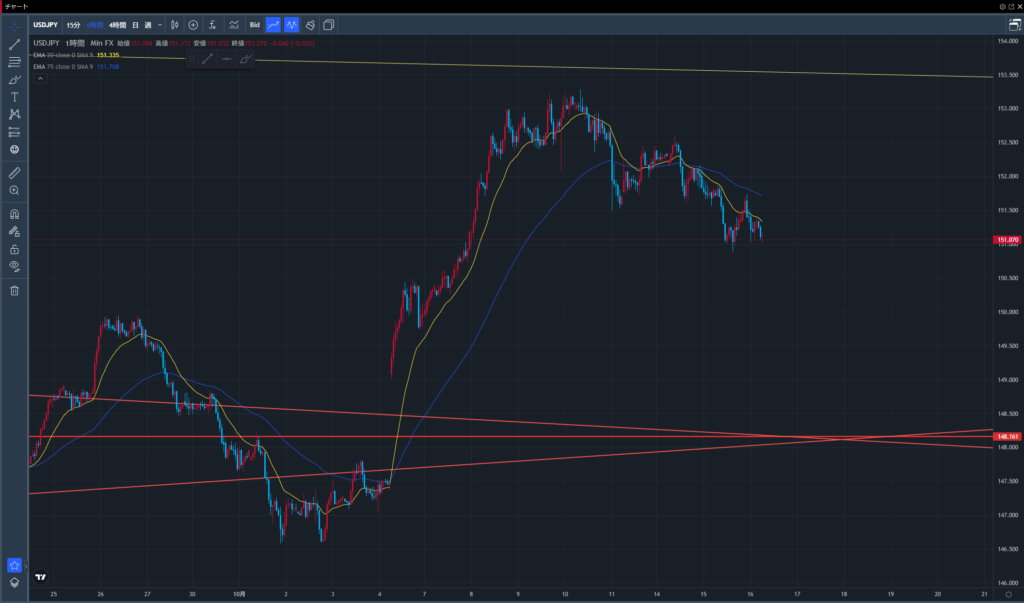This screenshot has width=1024, height=603.
Task: Toggle lock all drawing tools
Action: pos(14,248)
